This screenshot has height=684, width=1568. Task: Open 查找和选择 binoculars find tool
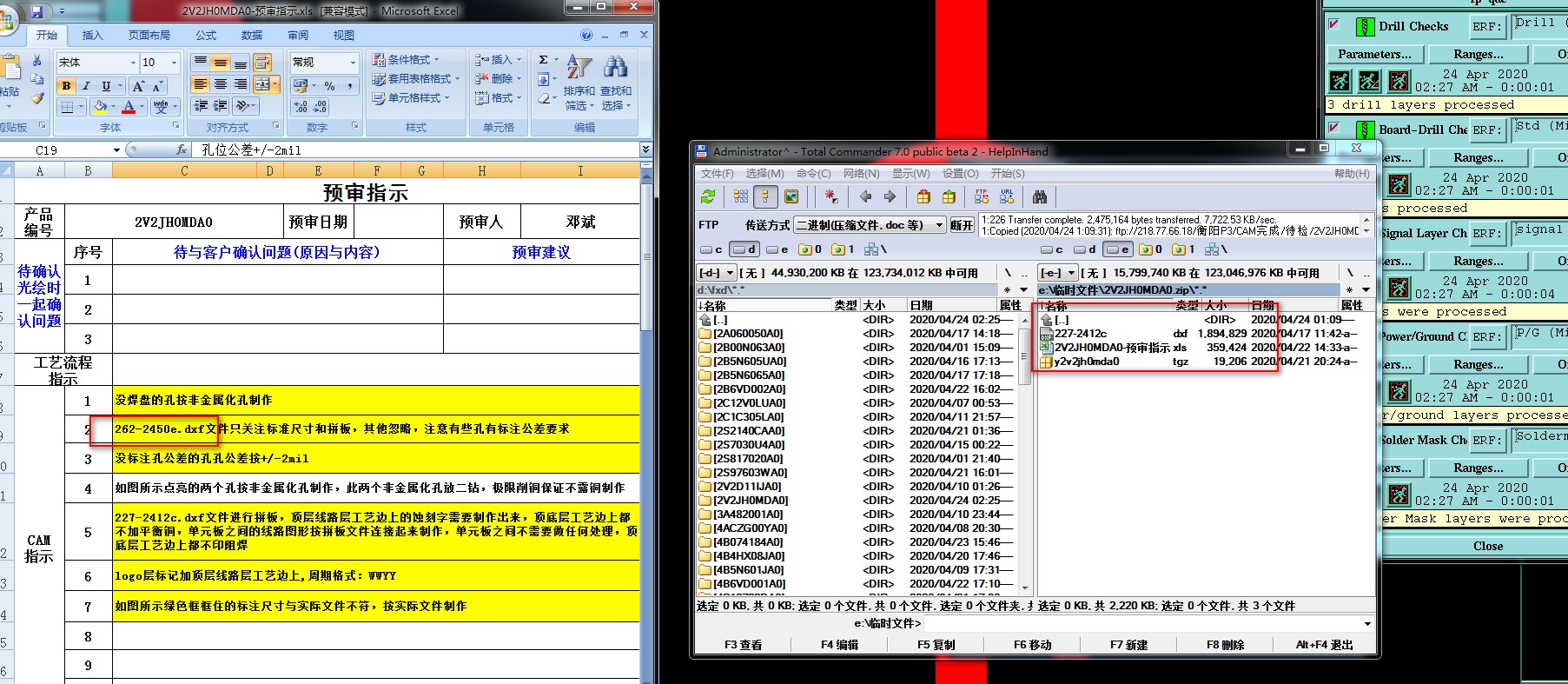click(x=616, y=83)
